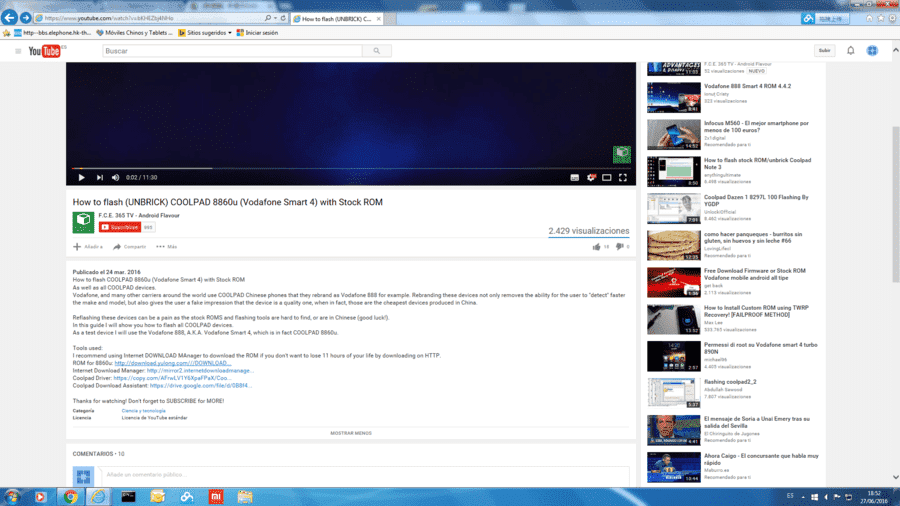Image resolution: width=900 pixels, height=506 pixels.
Task: Skip to next video in player
Action: 99,177
